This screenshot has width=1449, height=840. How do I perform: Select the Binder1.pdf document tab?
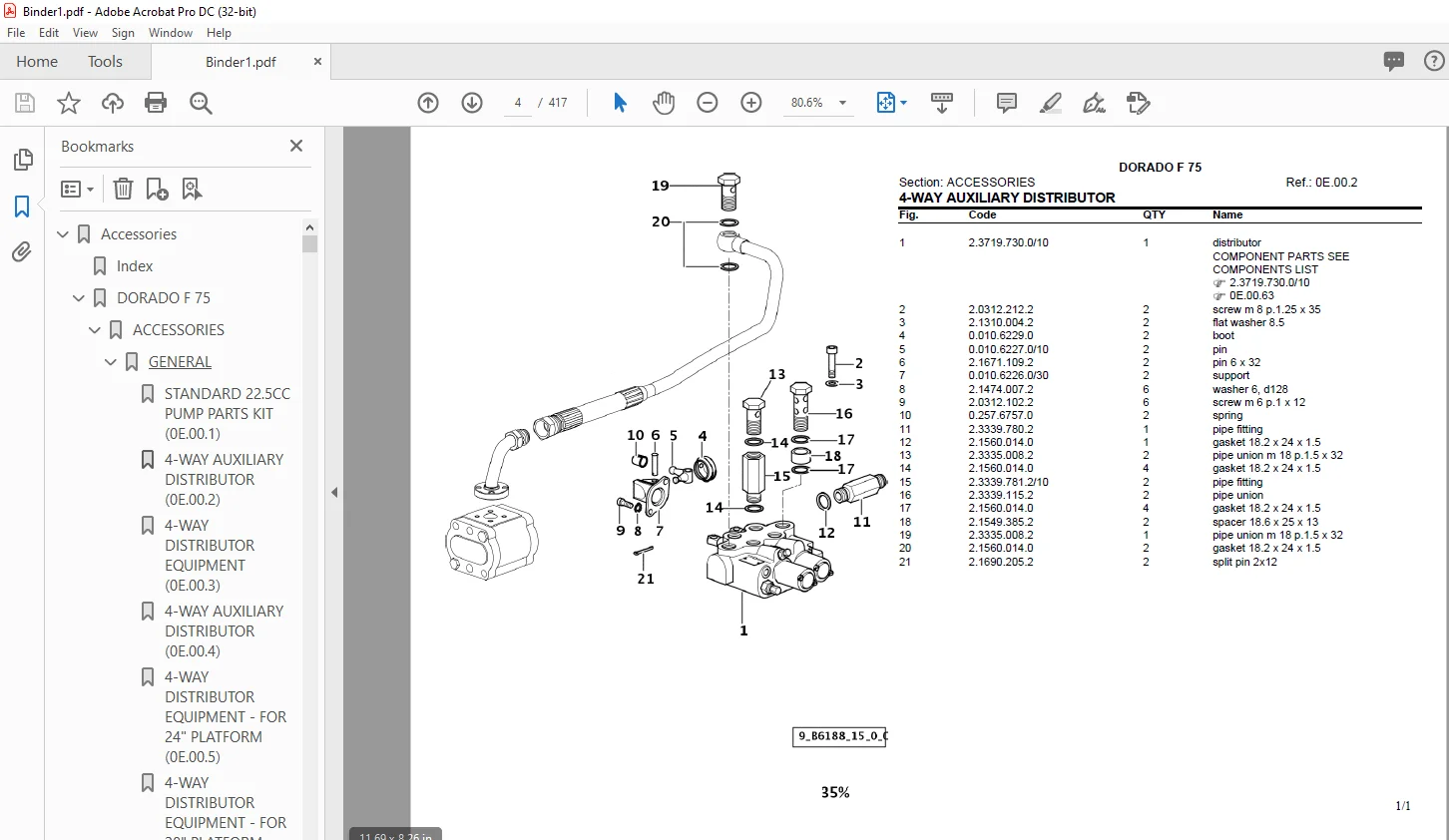241,62
